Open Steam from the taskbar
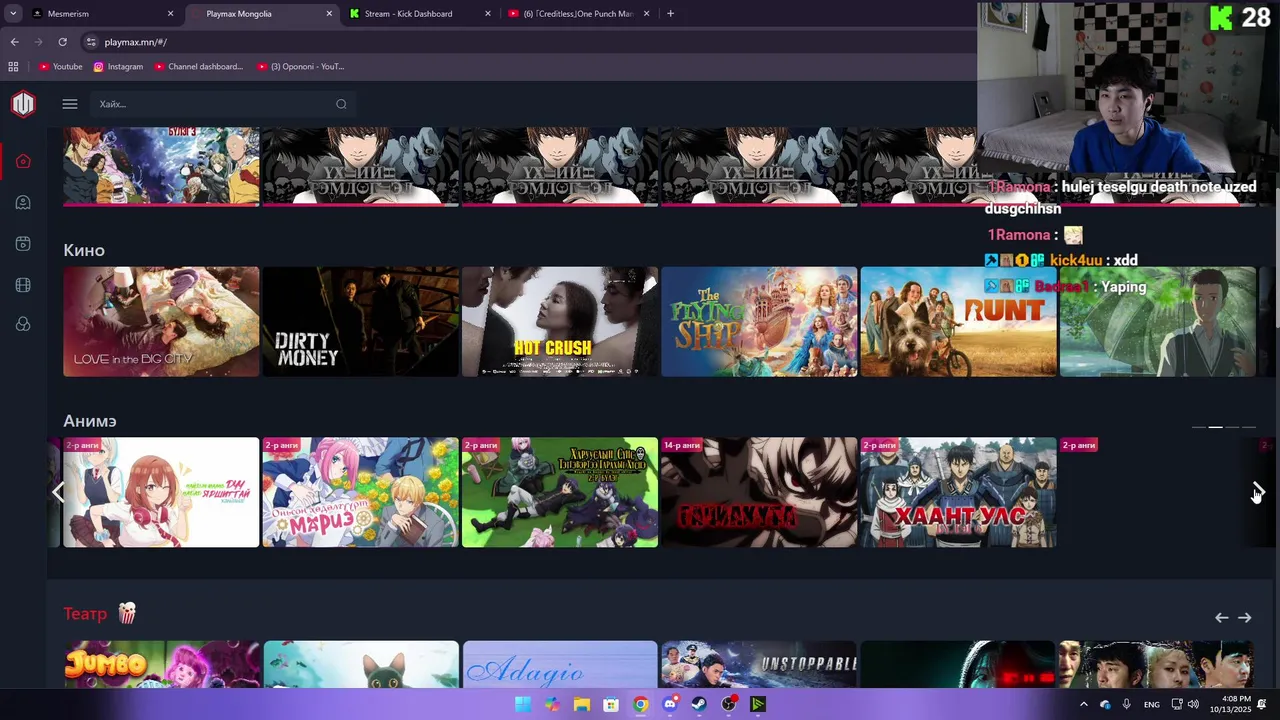Viewport: 1280px width, 720px height. click(699, 704)
